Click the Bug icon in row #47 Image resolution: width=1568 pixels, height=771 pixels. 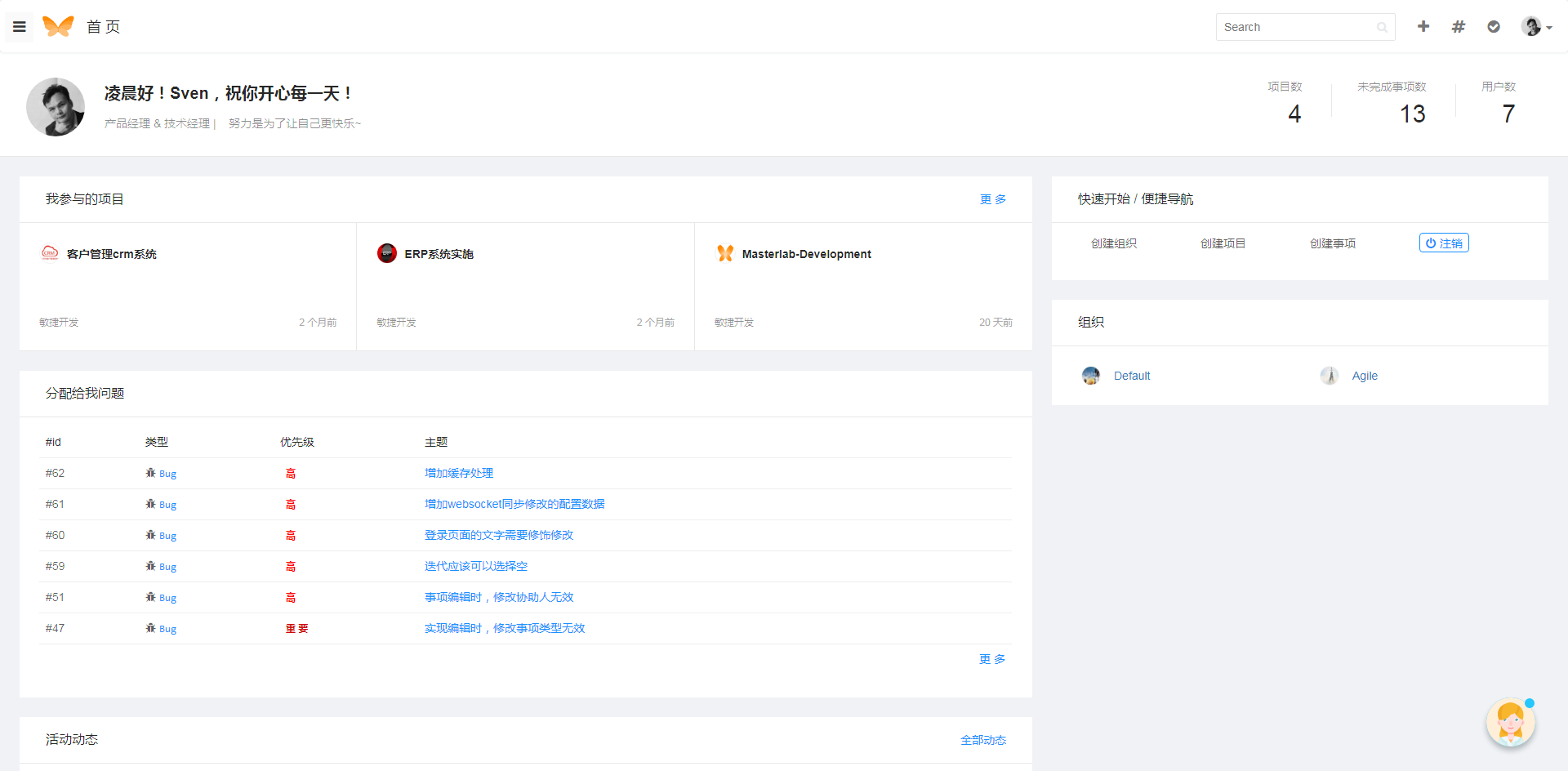tap(150, 628)
